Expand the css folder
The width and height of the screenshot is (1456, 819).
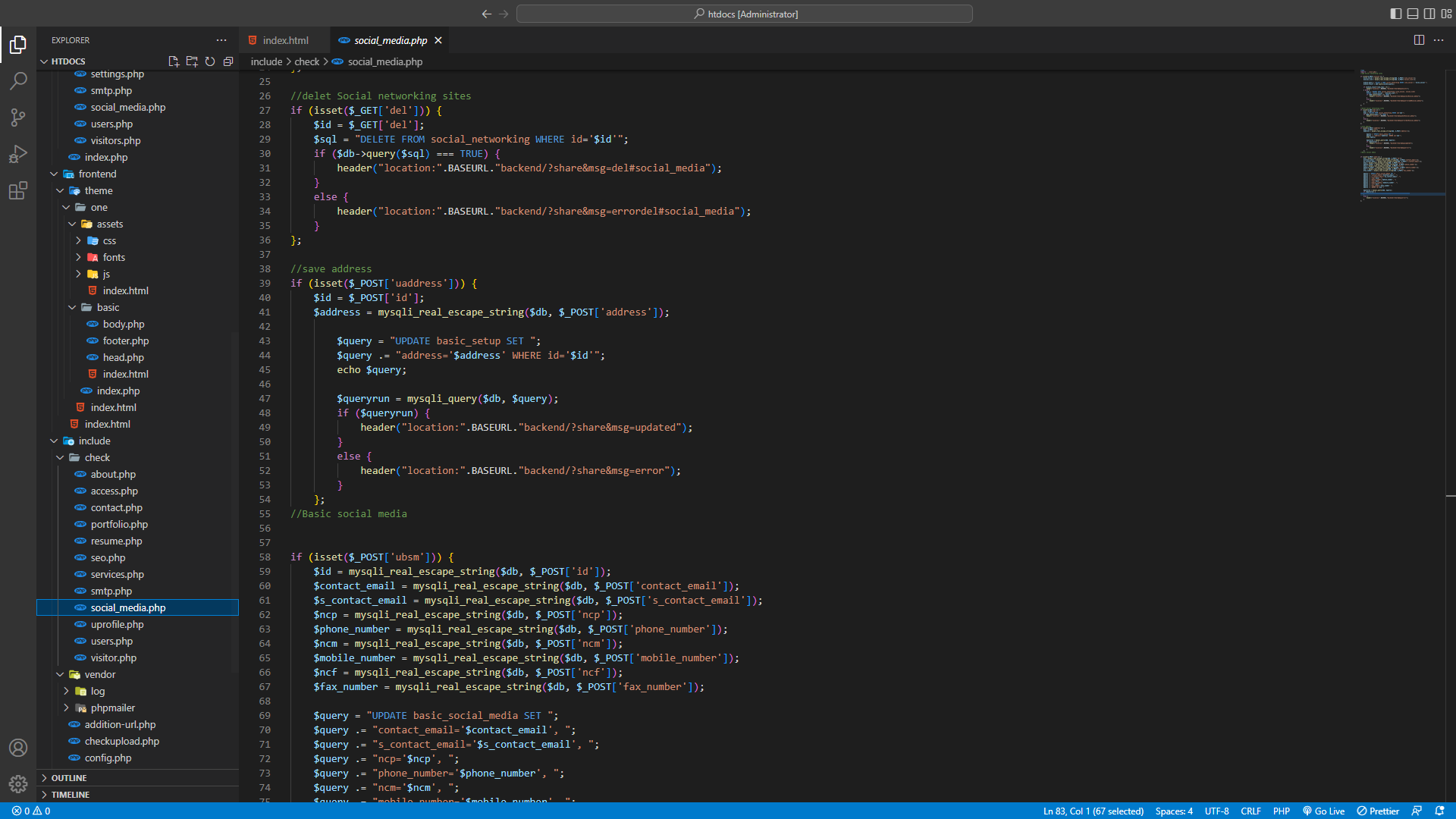(109, 240)
